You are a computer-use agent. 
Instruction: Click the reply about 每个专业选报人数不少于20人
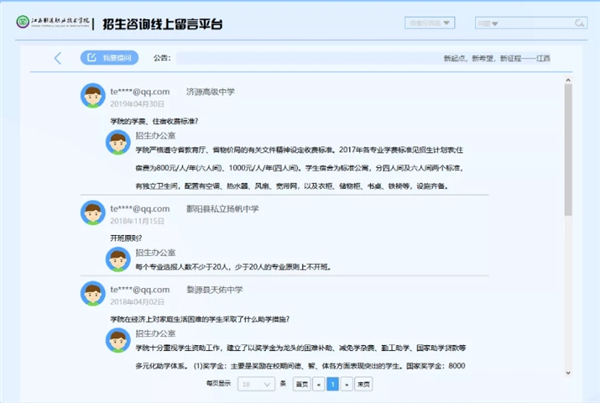(233, 267)
